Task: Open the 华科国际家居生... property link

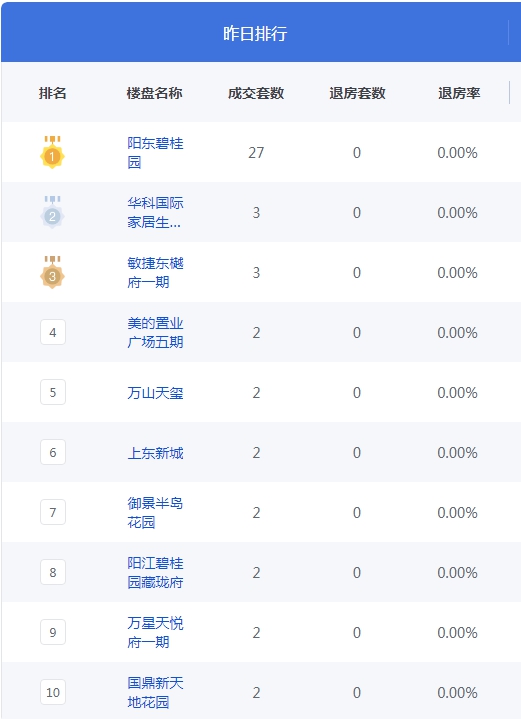Action: tap(155, 213)
